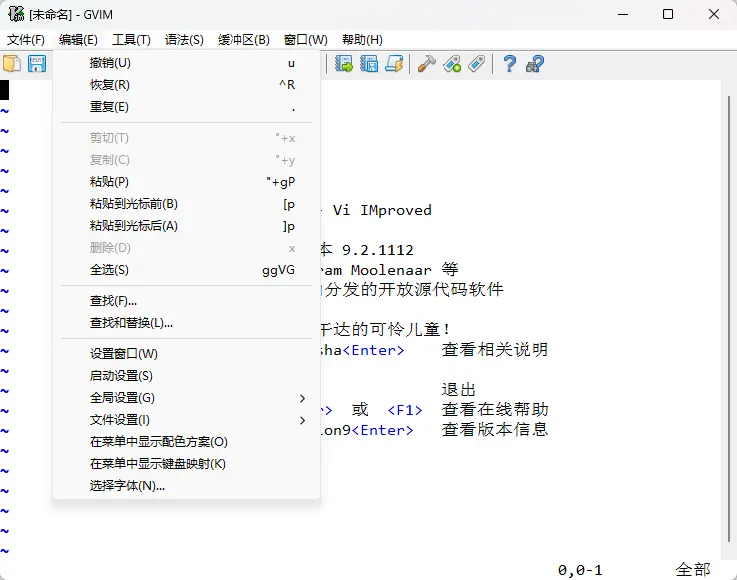Screen dimensions: 737x580
Task: Click the '9.2.1112' version text
Action: [378, 250]
